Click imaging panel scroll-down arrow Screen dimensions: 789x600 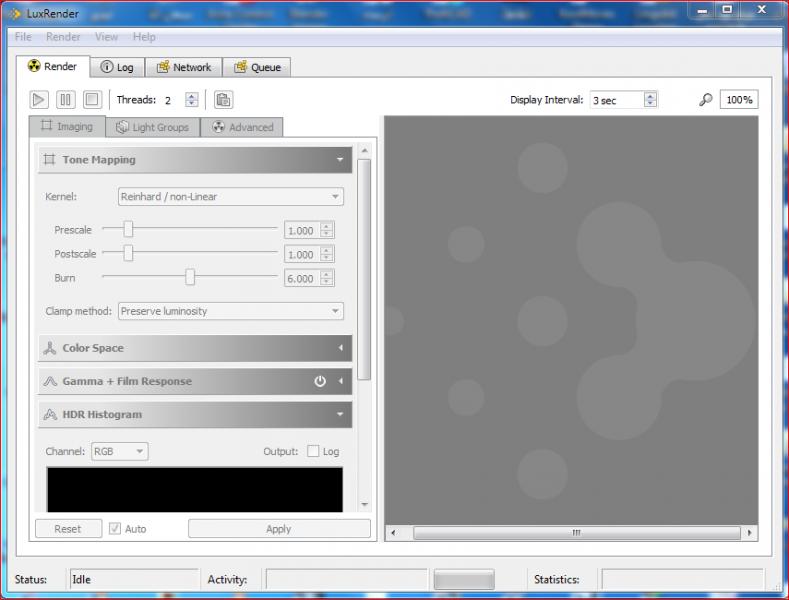click(x=364, y=504)
